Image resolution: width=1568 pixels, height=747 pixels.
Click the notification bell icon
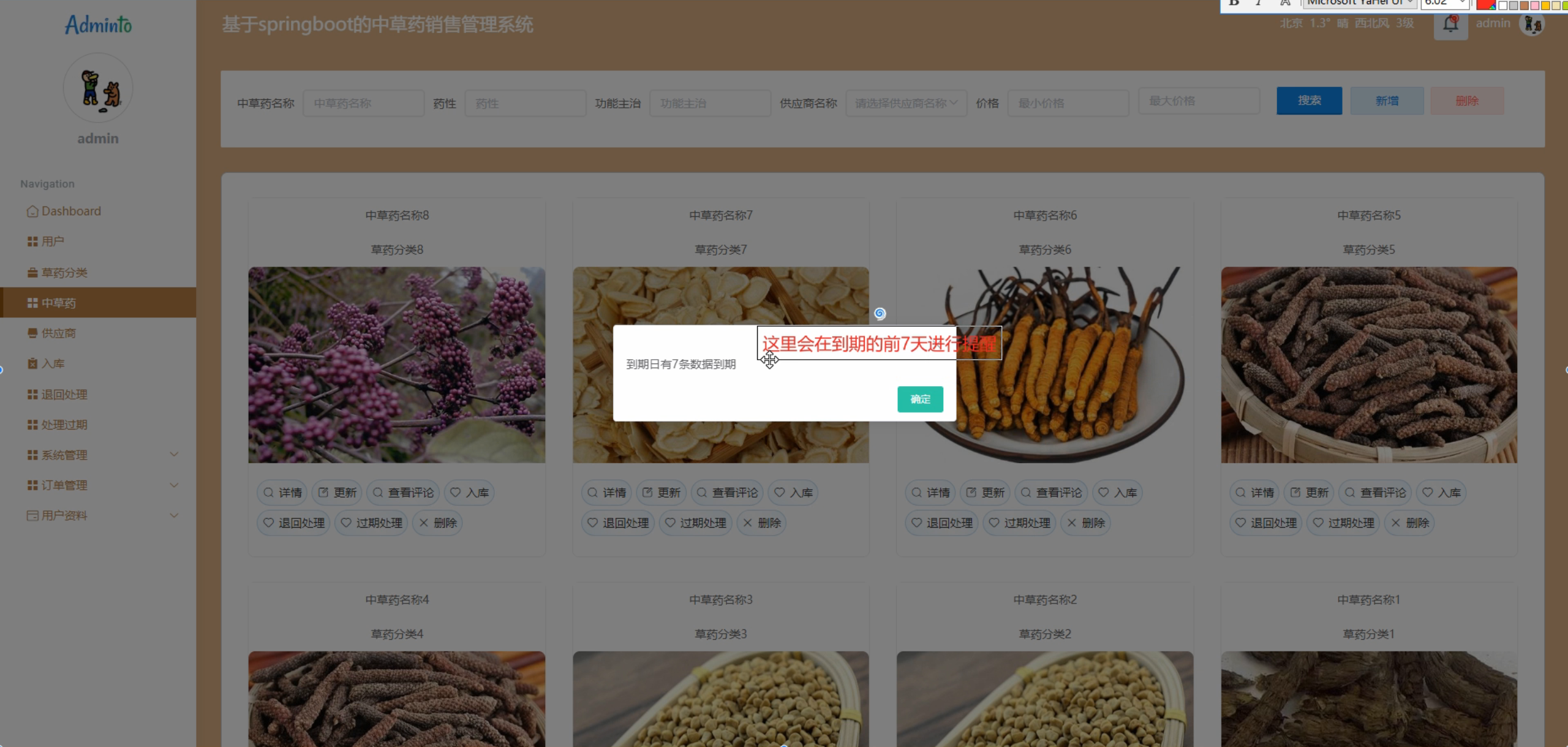tap(1450, 24)
